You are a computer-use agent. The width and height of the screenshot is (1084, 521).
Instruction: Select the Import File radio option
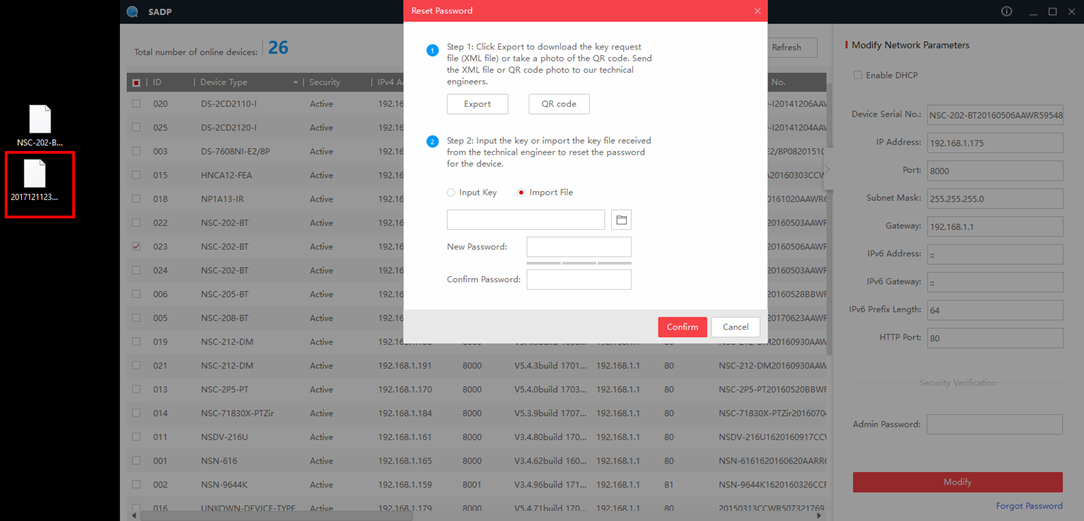(x=521, y=192)
